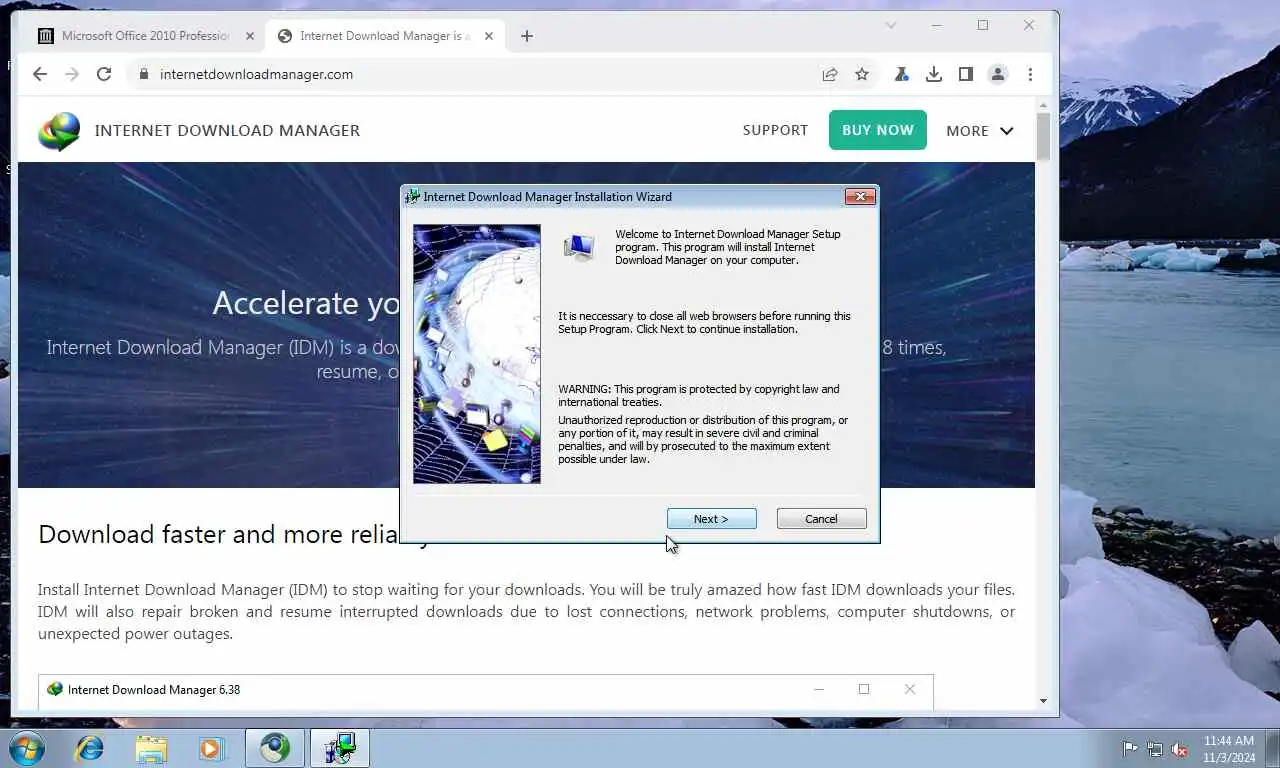1280x768 pixels.
Task: Click the Welcome to Internet Download Manager Setup text
Action: click(x=728, y=247)
